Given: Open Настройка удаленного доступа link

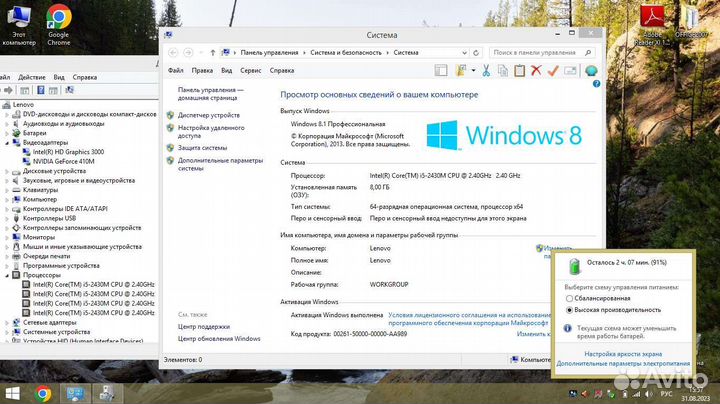Looking at the screenshot, I should click(211, 132).
